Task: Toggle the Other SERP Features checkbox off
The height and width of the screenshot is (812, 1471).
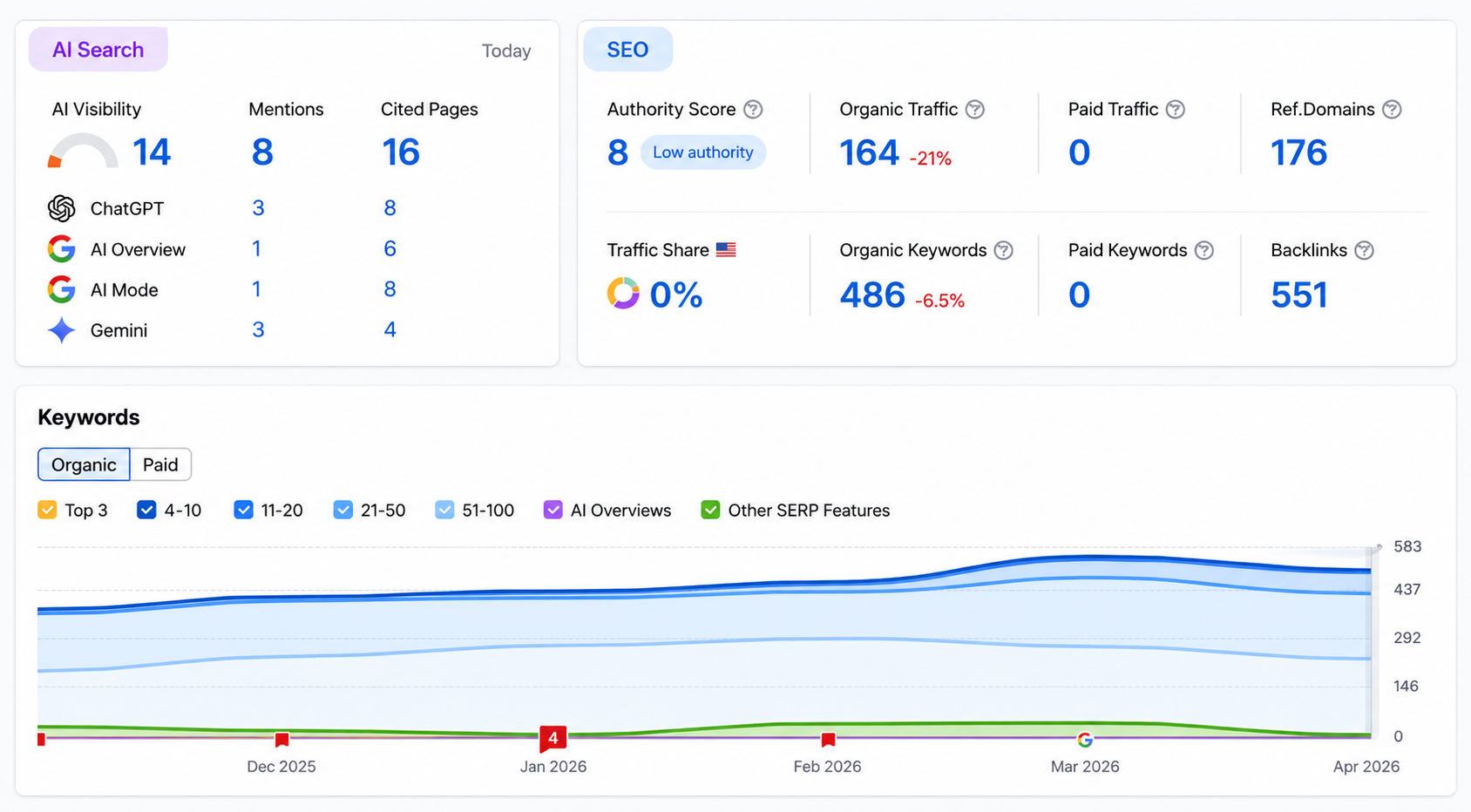Action: 710,510
